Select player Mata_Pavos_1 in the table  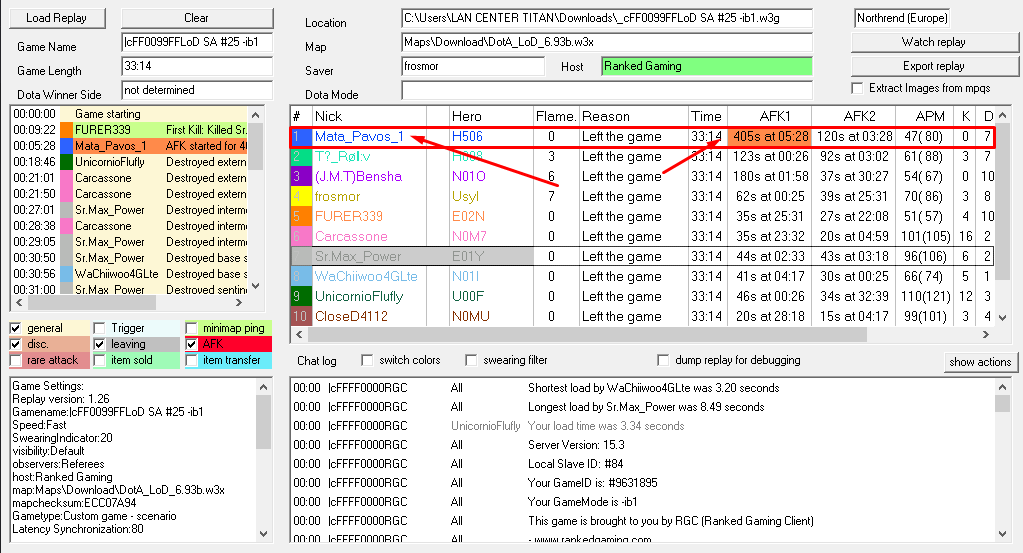click(x=359, y=136)
